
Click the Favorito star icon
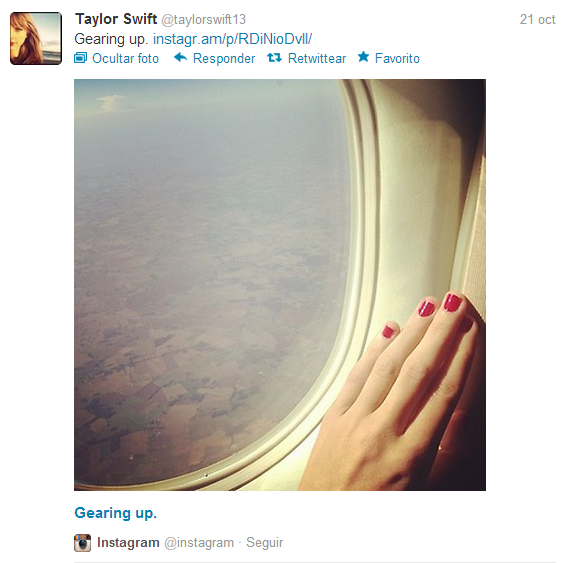point(363,57)
